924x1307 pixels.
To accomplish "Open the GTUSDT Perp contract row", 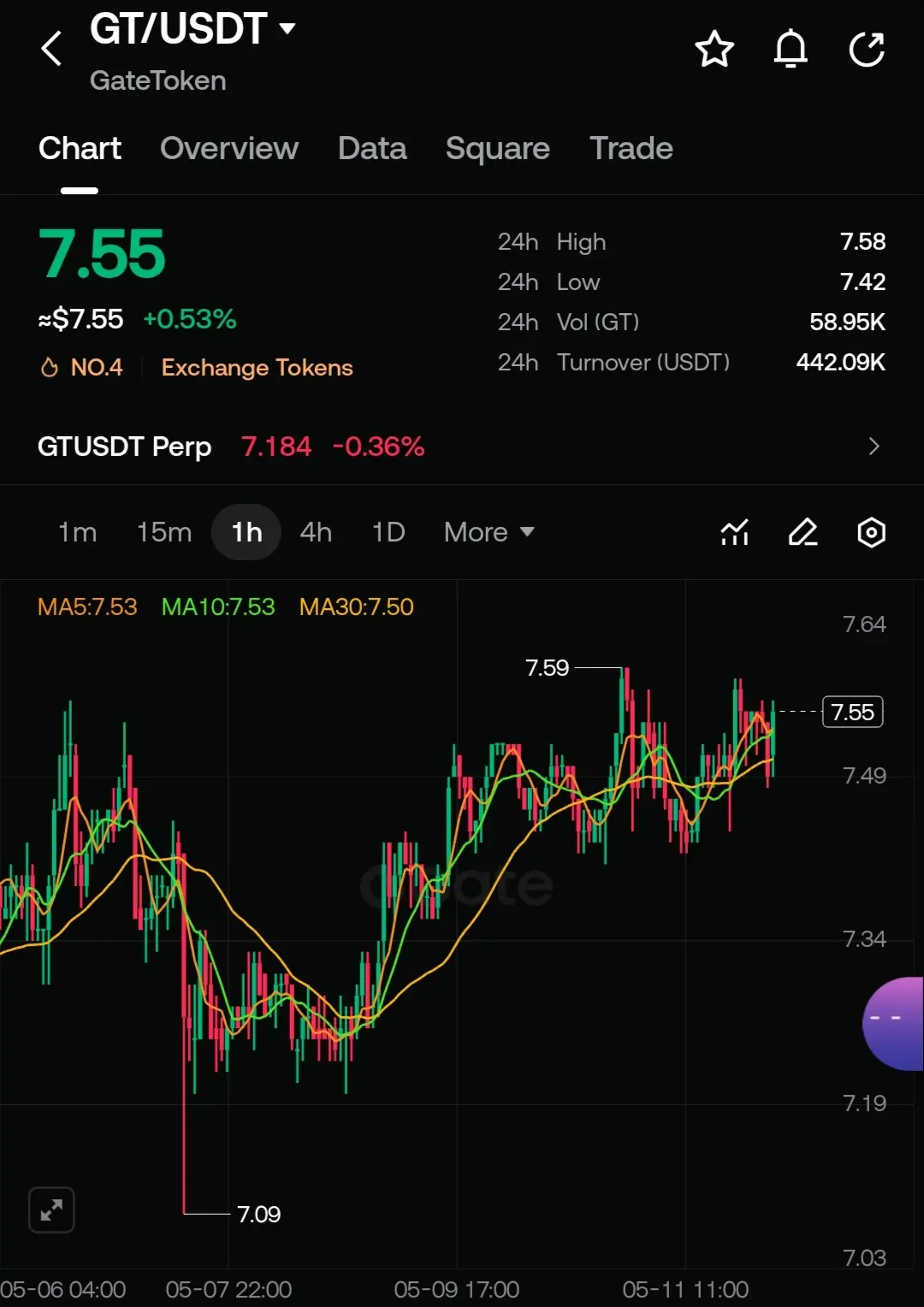I will (462, 447).
